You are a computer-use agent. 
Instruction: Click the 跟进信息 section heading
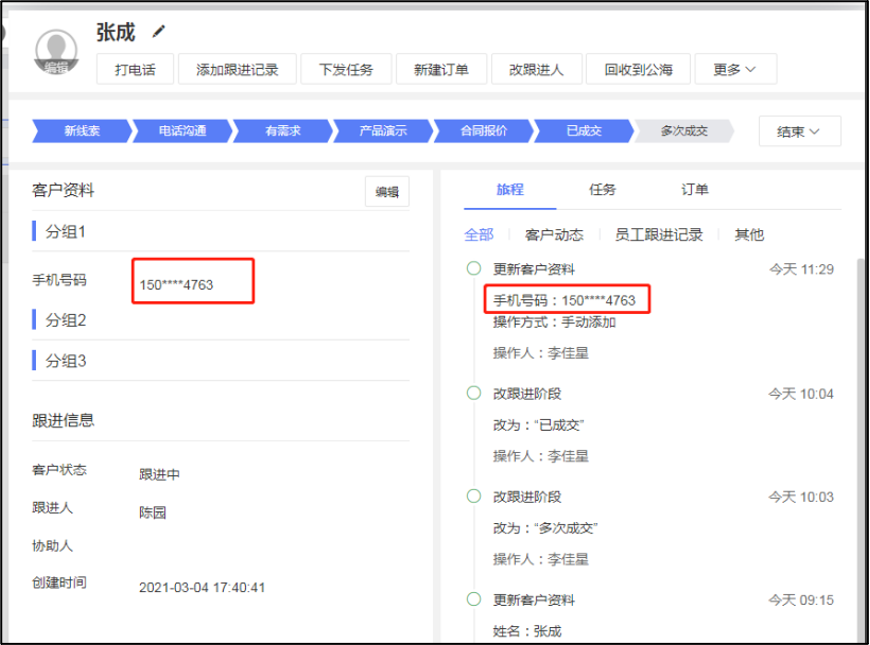point(63,420)
